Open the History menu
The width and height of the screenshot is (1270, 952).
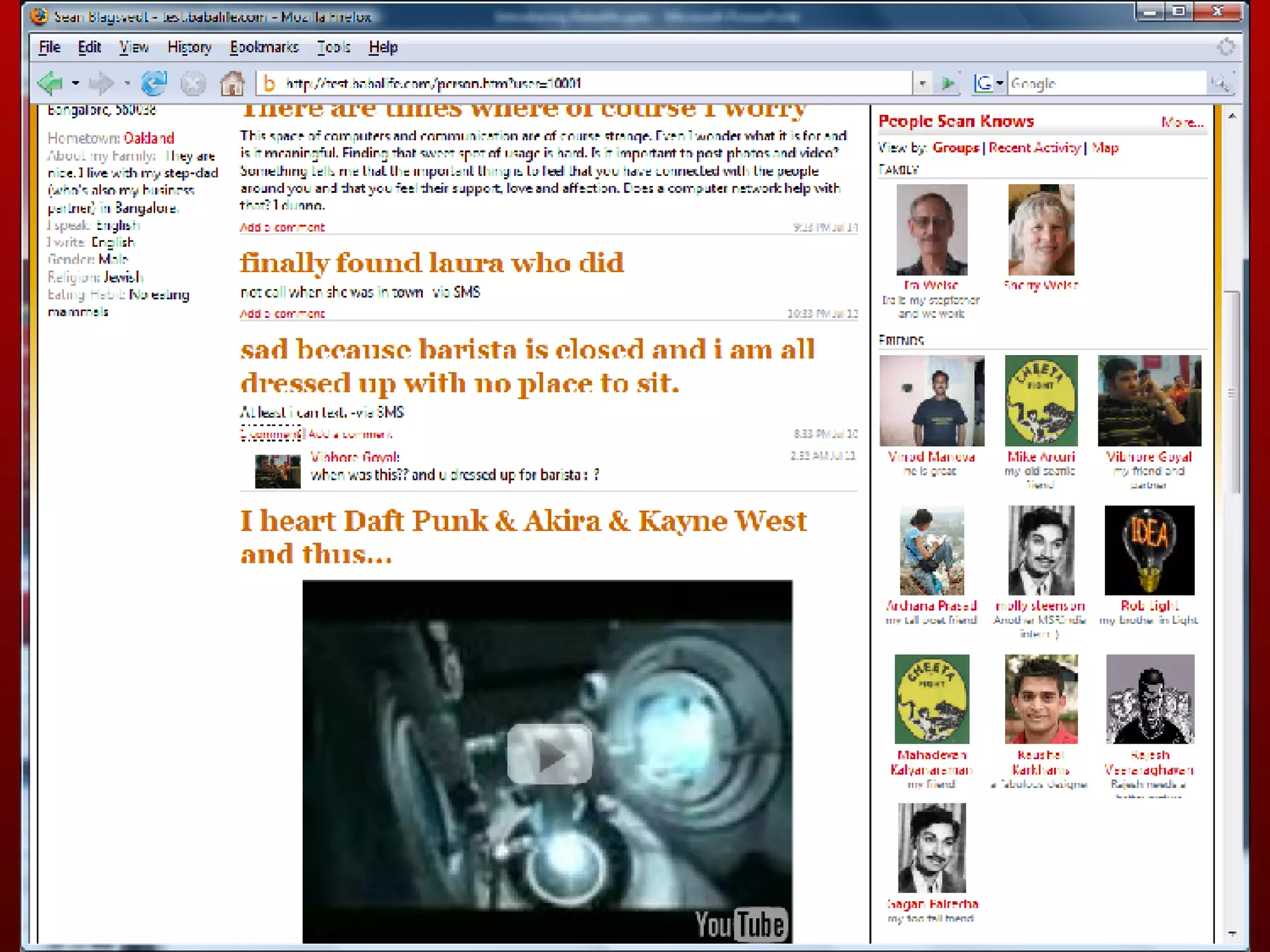(x=189, y=47)
